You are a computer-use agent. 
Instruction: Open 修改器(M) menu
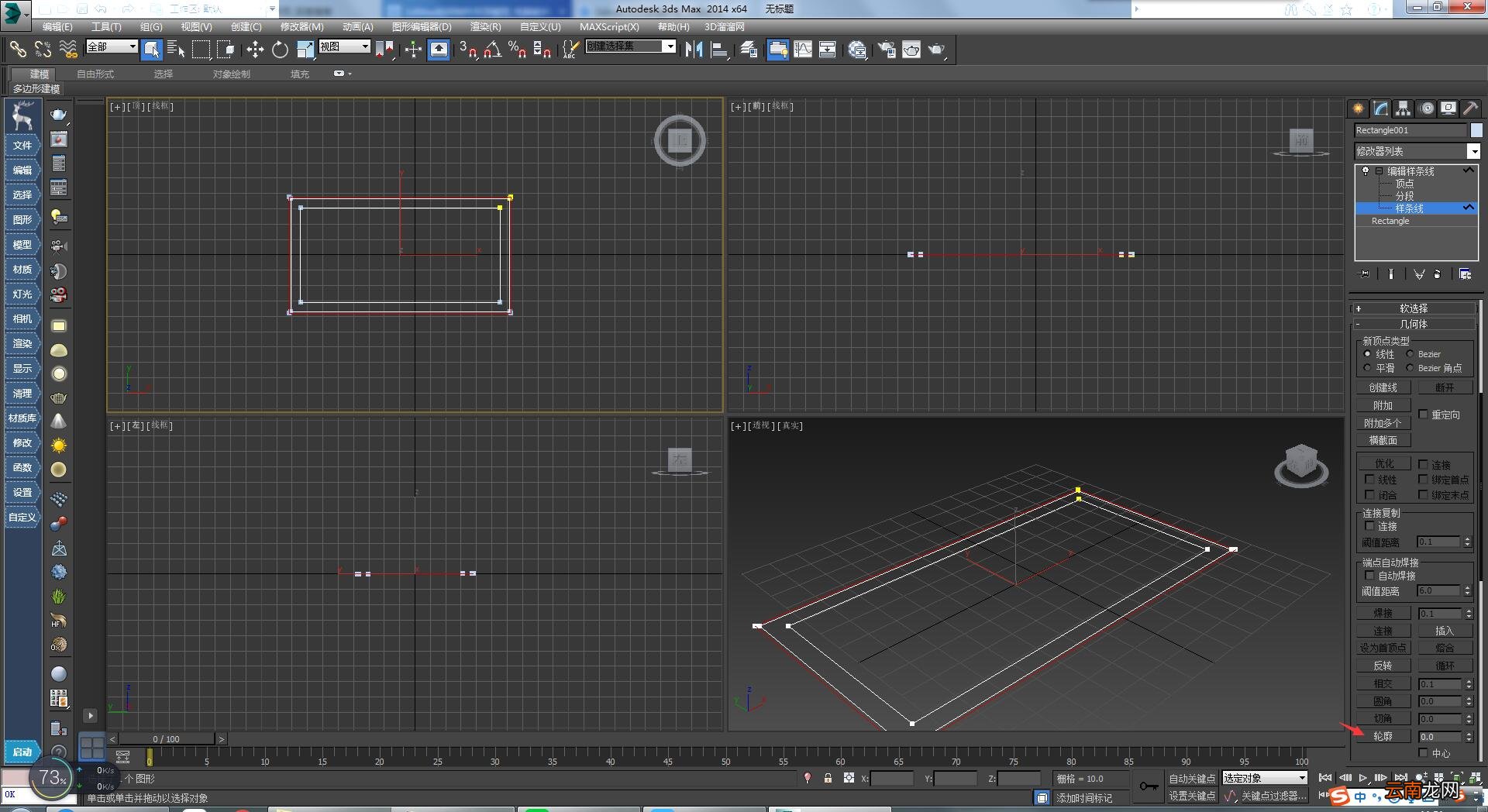(x=302, y=26)
